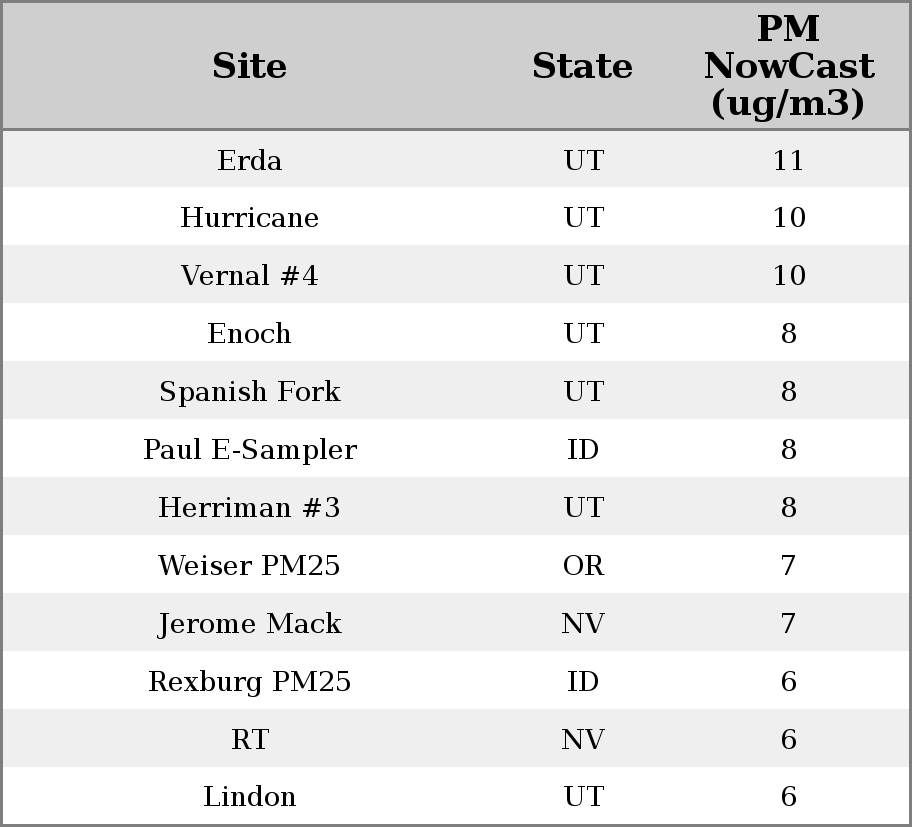Select the PM NowCast value 11 for Erda
The width and height of the screenshot is (912, 827).
point(788,160)
